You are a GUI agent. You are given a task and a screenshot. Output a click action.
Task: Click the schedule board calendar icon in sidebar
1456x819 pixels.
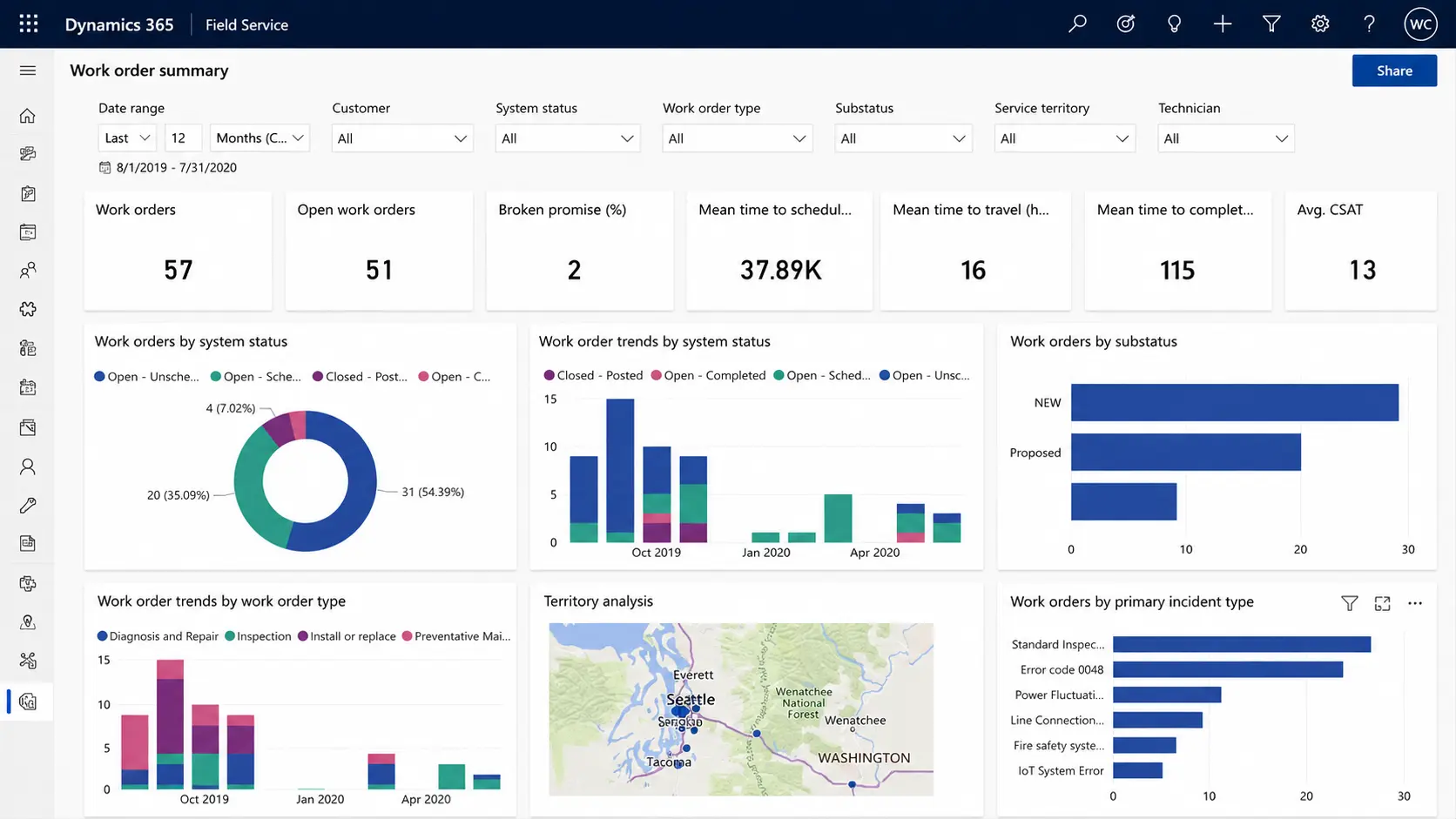point(28,232)
